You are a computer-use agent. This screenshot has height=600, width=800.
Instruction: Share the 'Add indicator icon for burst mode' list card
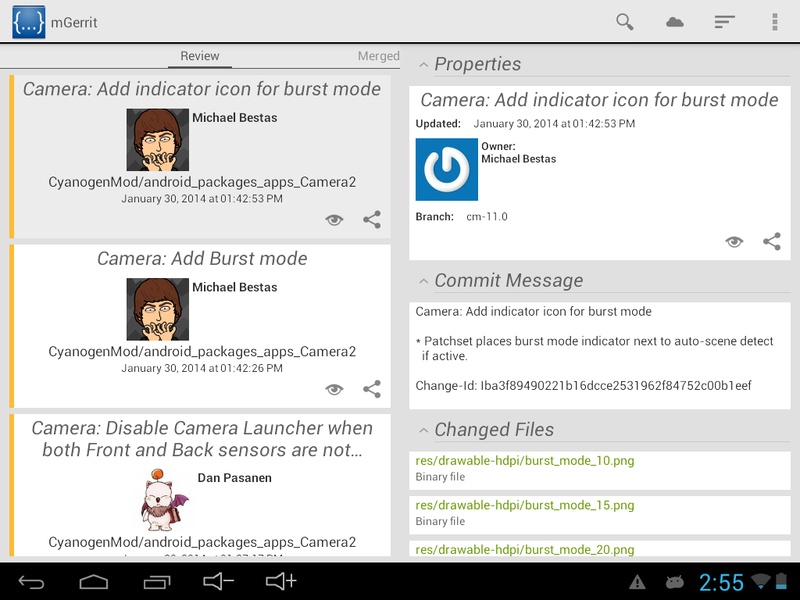372,219
